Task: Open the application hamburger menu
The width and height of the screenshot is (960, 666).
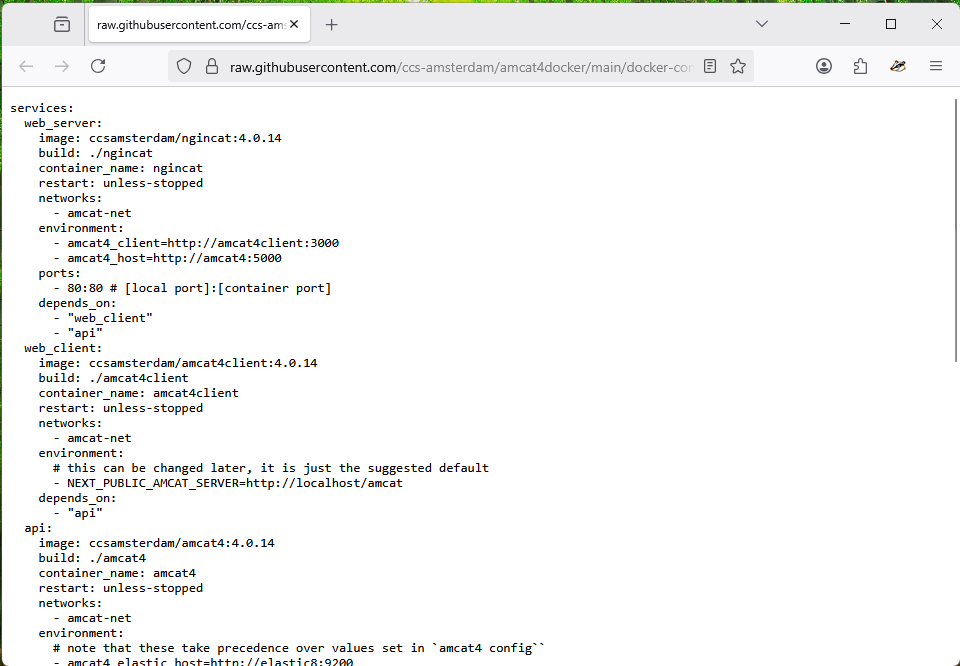Action: [x=936, y=66]
